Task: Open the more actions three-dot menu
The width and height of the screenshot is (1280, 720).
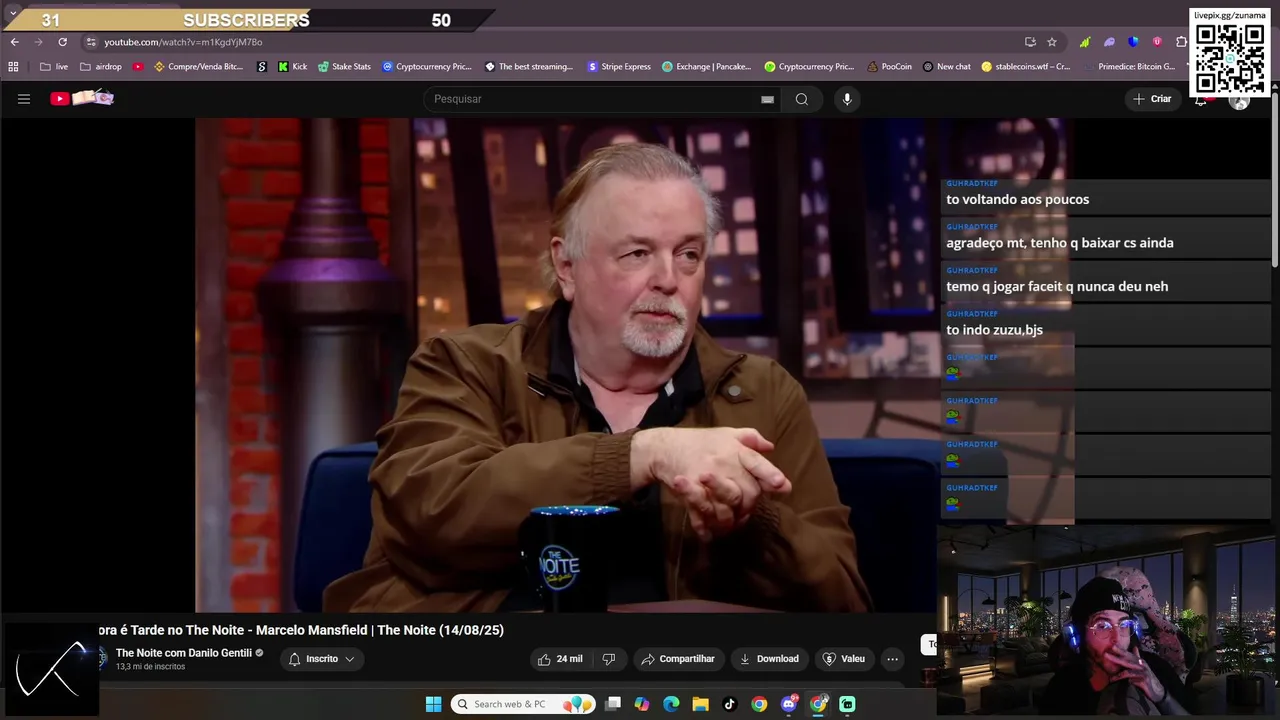Action: tap(892, 659)
